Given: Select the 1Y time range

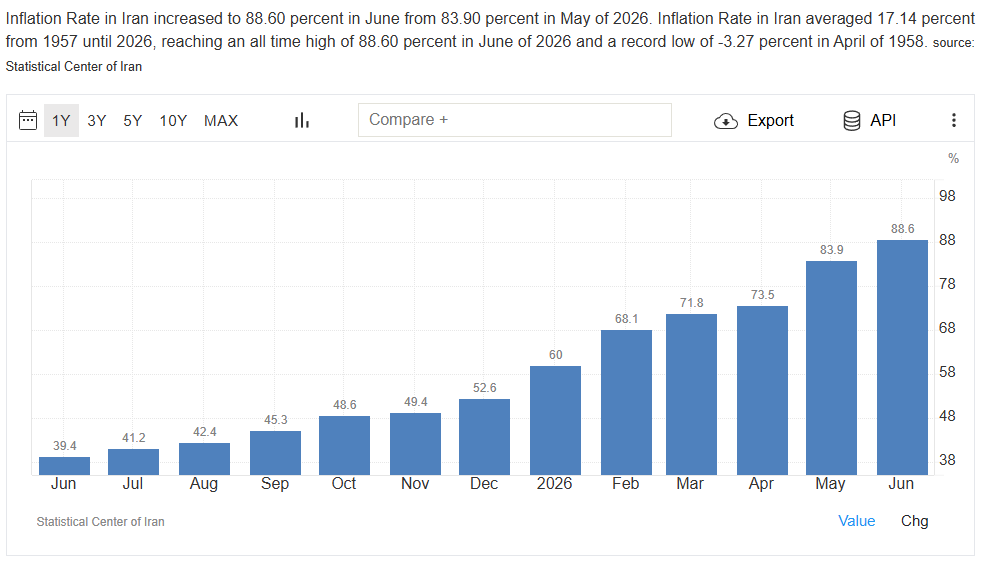Looking at the screenshot, I should click(61, 121).
